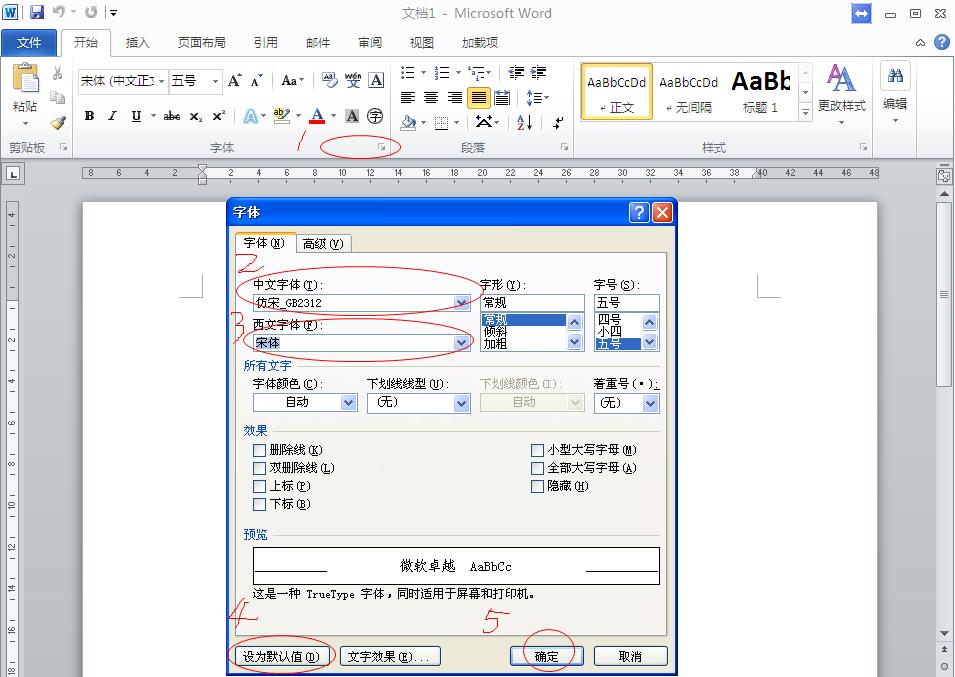Open the dialog Help question mark
Viewport: 955px width, 677px height.
point(639,212)
